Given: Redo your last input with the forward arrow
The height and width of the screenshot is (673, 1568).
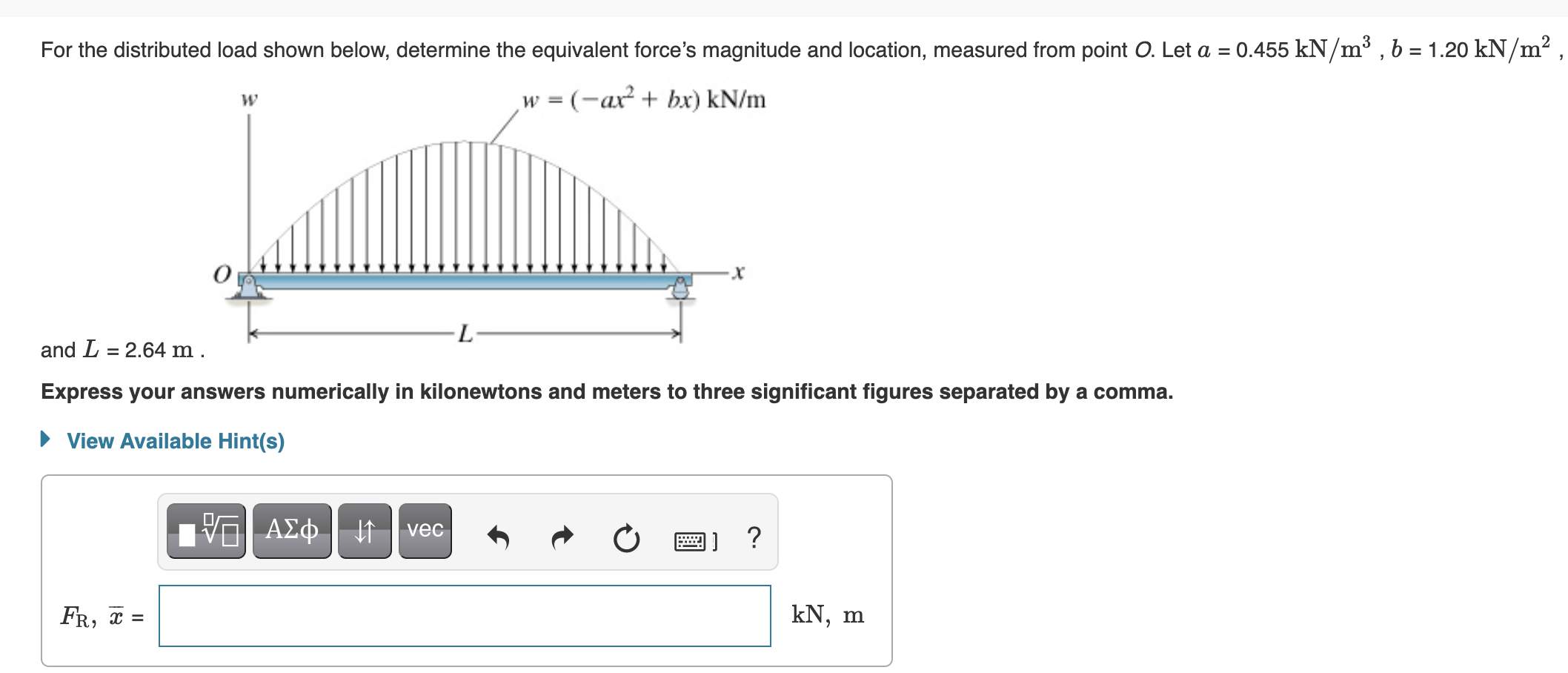Looking at the screenshot, I should coord(561,535).
